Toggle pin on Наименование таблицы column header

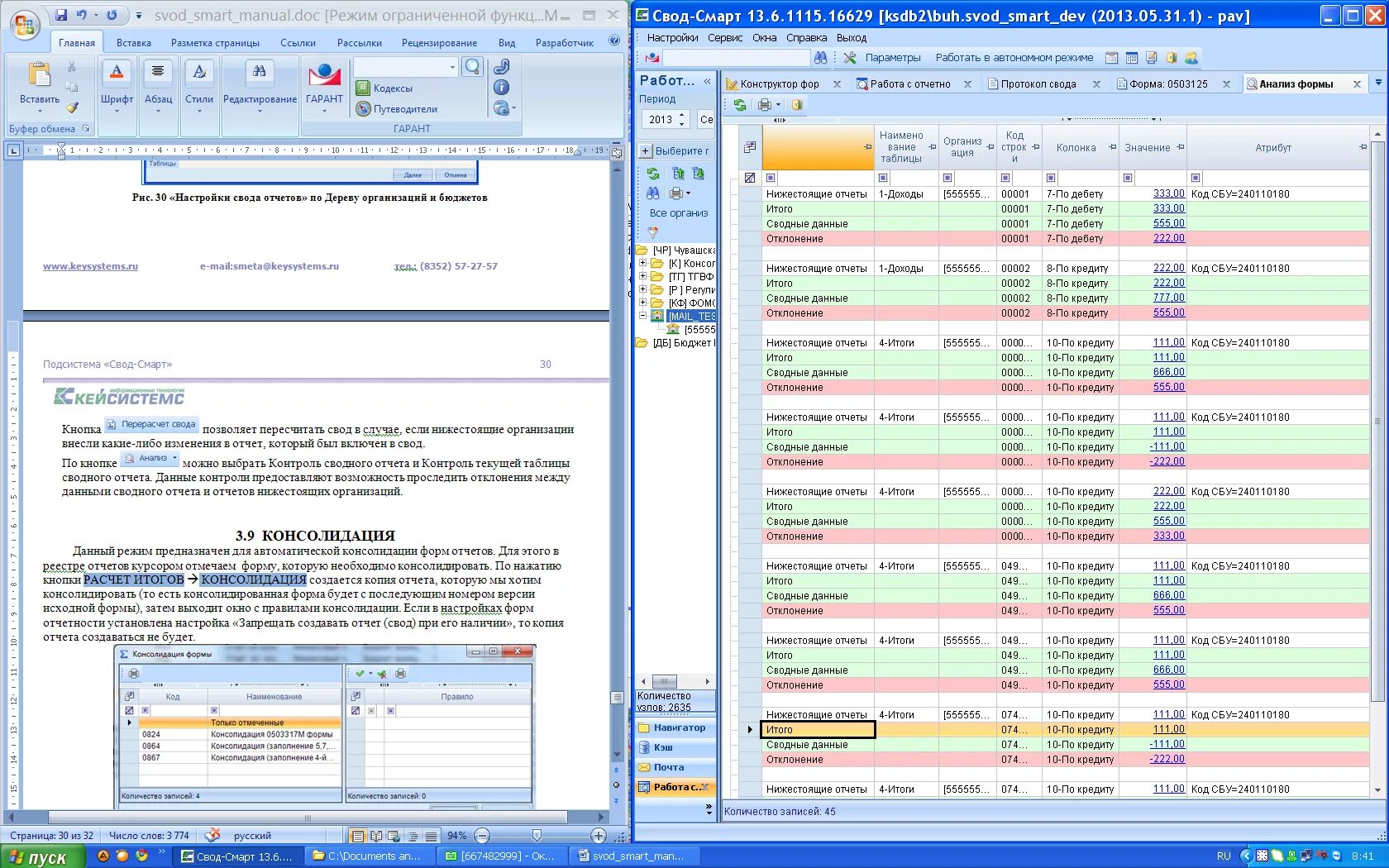(933, 147)
